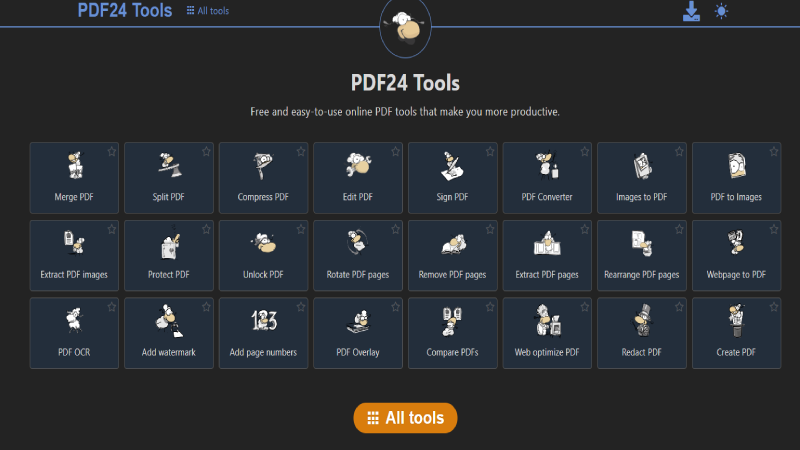Screen dimensions: 800x450
Task: Star the Extract PDF images tile
Action: 112,230
